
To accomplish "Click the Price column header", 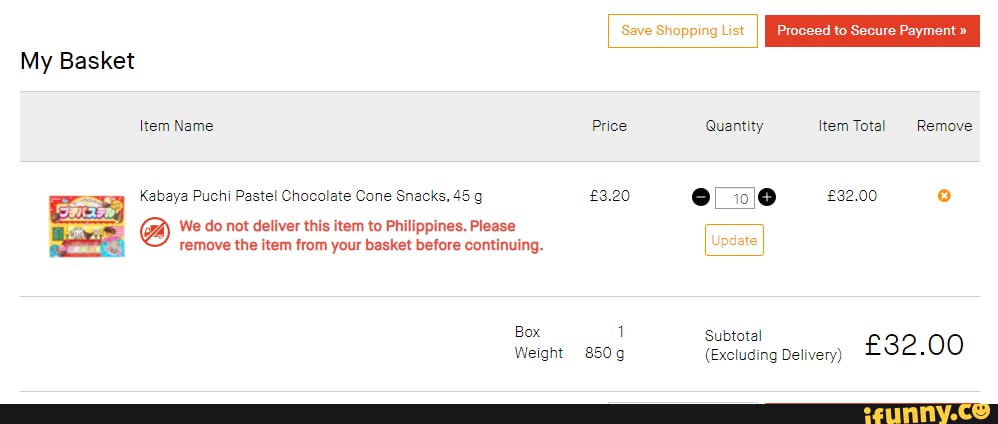I will click(x=609, y=126).
